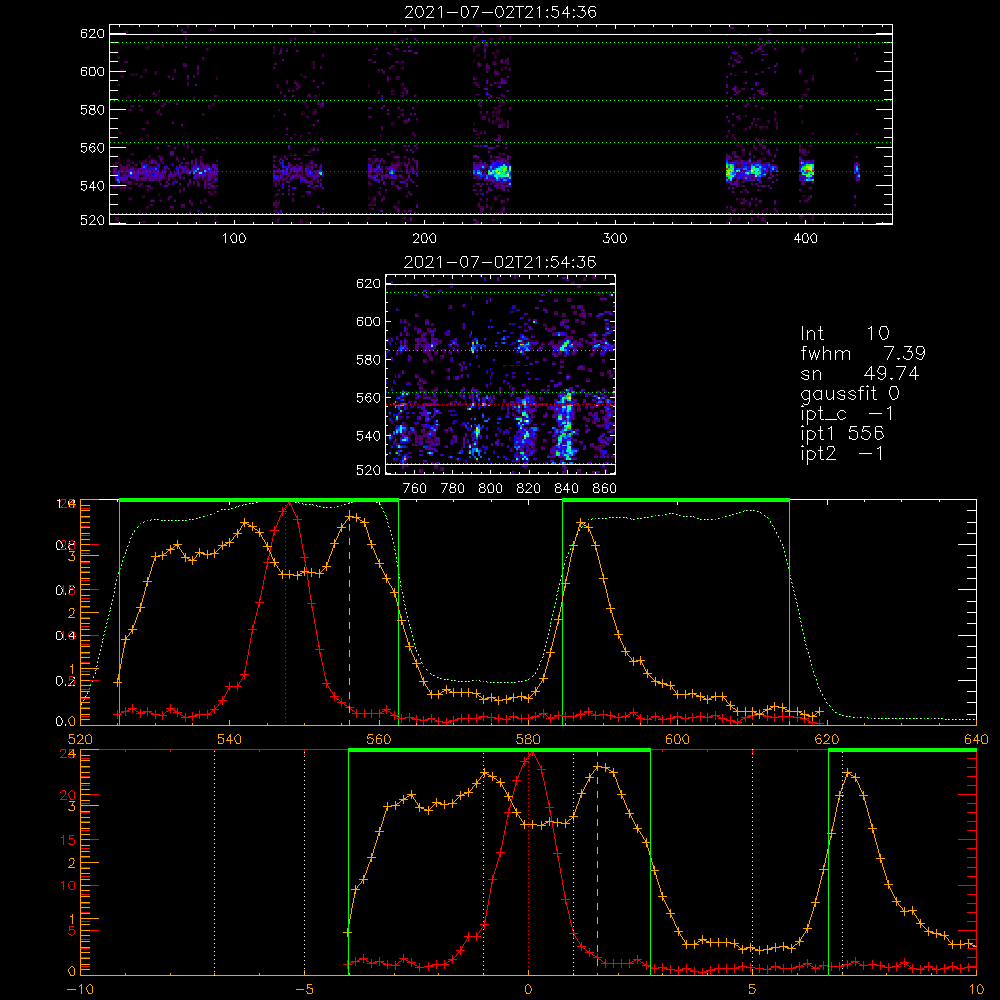The height and width of the screenshot is (1000, 1000).
Task: Click x-axis label 840 under the middle image
Action: 566,489
